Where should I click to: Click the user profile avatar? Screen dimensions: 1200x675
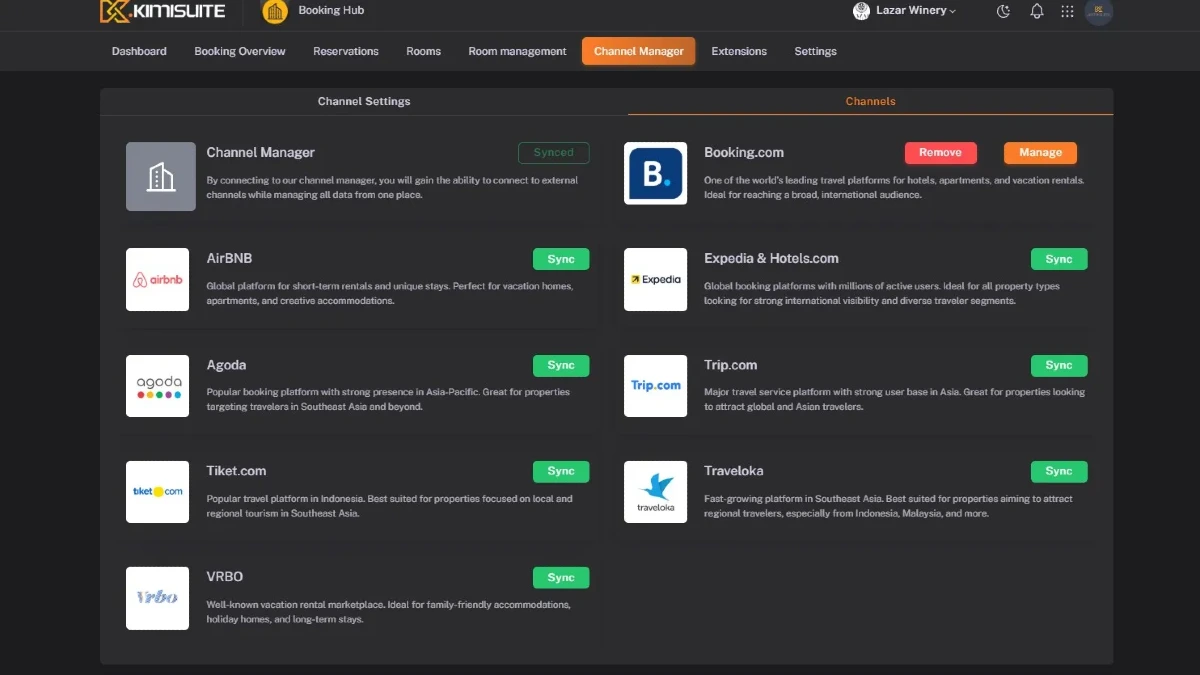(x=1098, y=11)
